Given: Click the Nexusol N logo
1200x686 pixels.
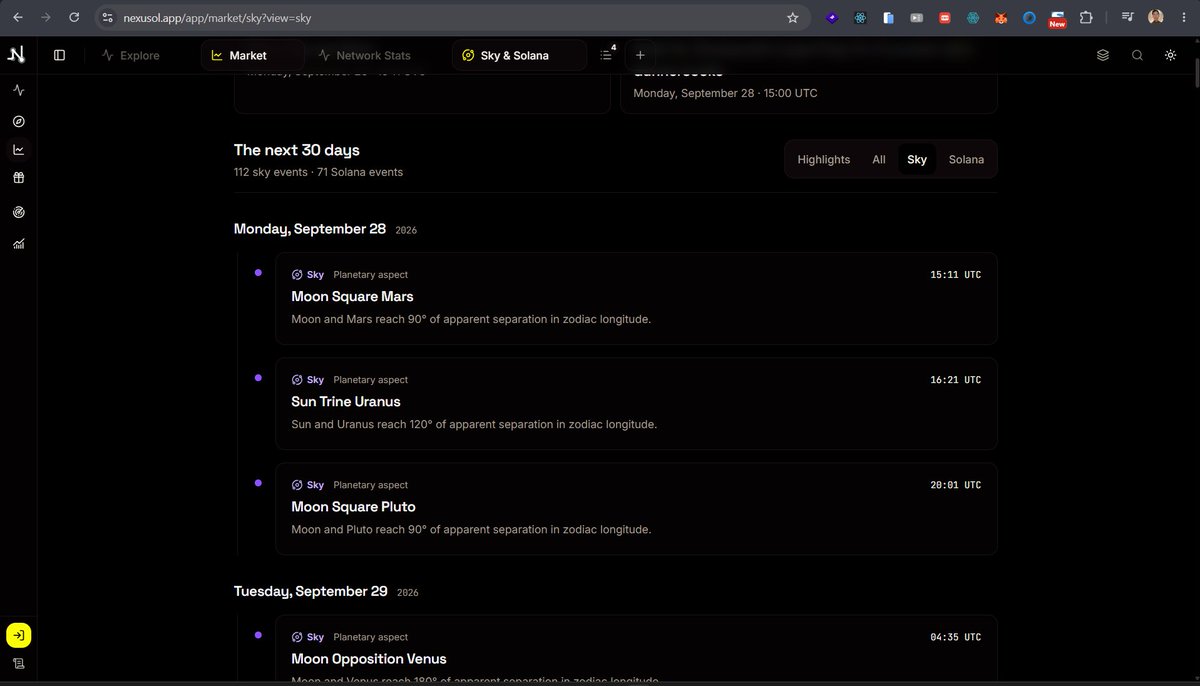Looking at the screenshot, I should (x=16, y=54).
